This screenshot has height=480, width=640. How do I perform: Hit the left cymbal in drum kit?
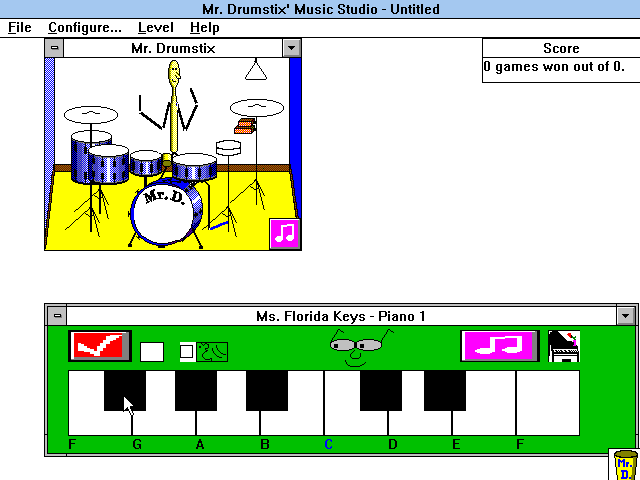91,114
